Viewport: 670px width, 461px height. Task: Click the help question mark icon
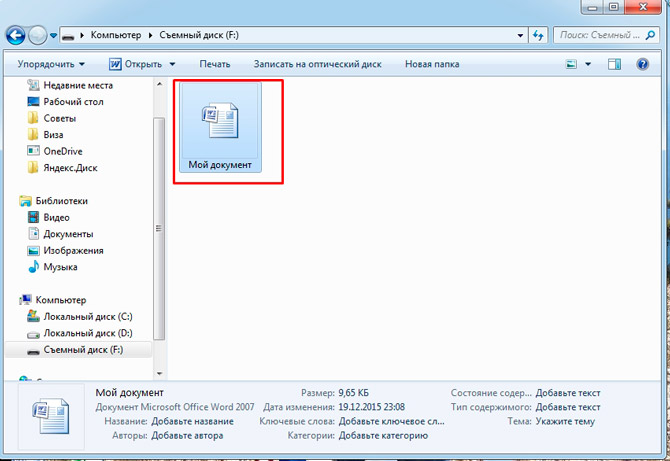coord(644,64)
